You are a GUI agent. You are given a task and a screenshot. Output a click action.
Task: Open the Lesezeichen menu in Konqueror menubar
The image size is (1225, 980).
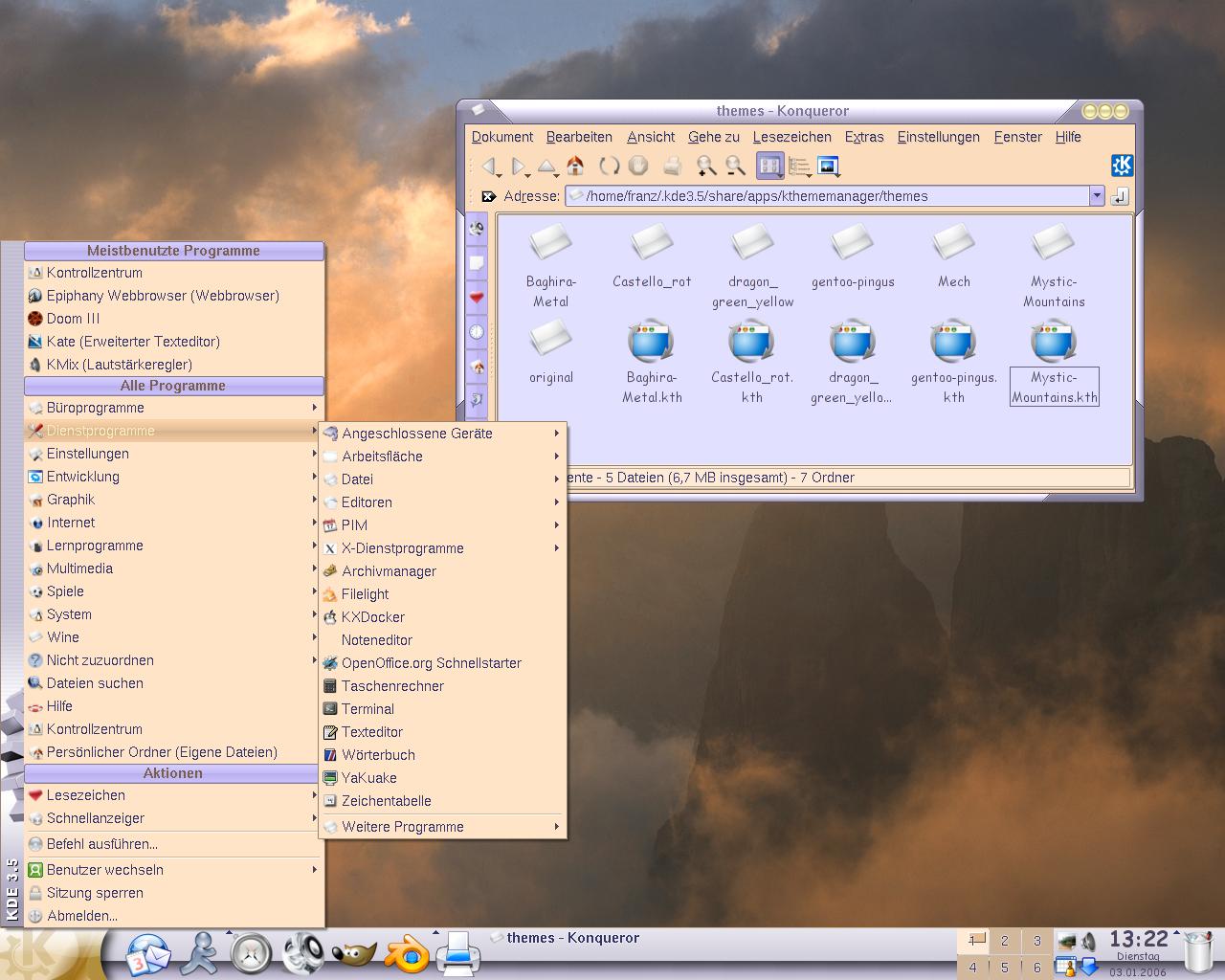[x=791, y=137]
